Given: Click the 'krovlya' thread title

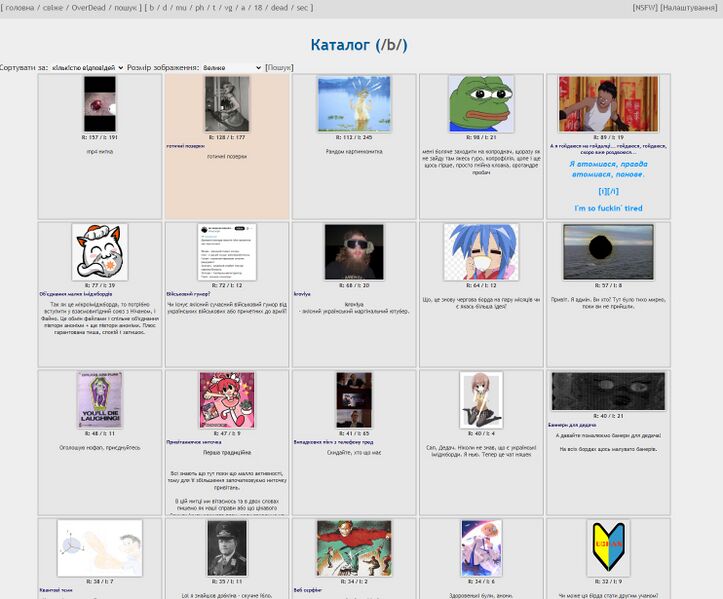Looking at the screenshot, I should [x=302, y=294].
